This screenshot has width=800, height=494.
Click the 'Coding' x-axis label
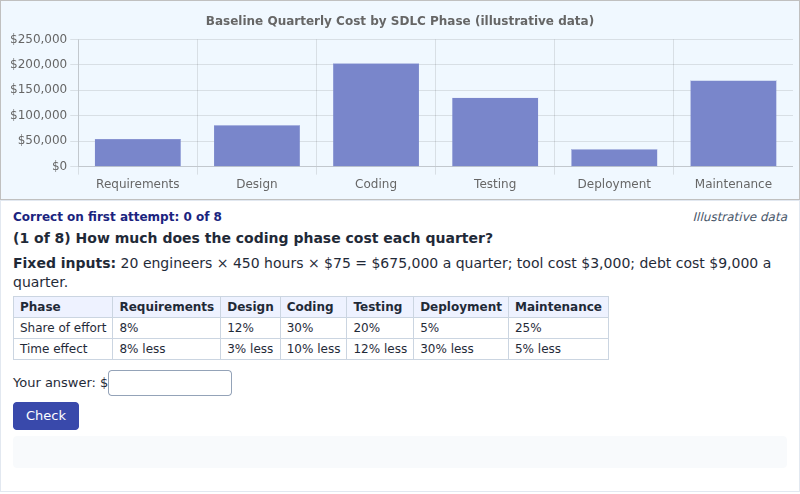[x=376, y=184]
